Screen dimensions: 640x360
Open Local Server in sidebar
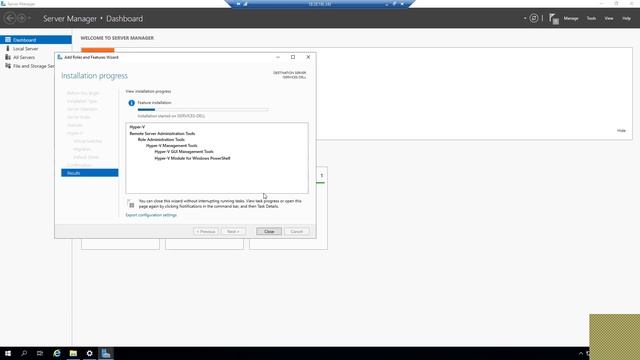click(x=25, y=49)
